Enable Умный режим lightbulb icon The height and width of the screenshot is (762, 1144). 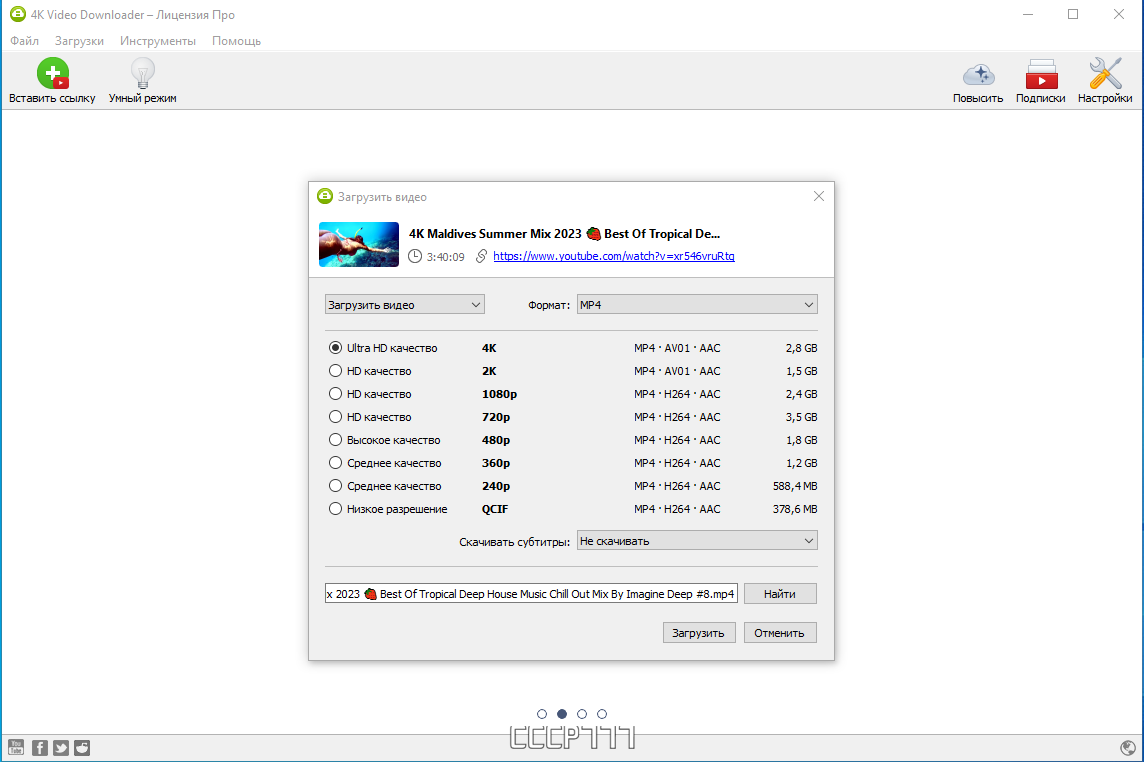[142, 74]
